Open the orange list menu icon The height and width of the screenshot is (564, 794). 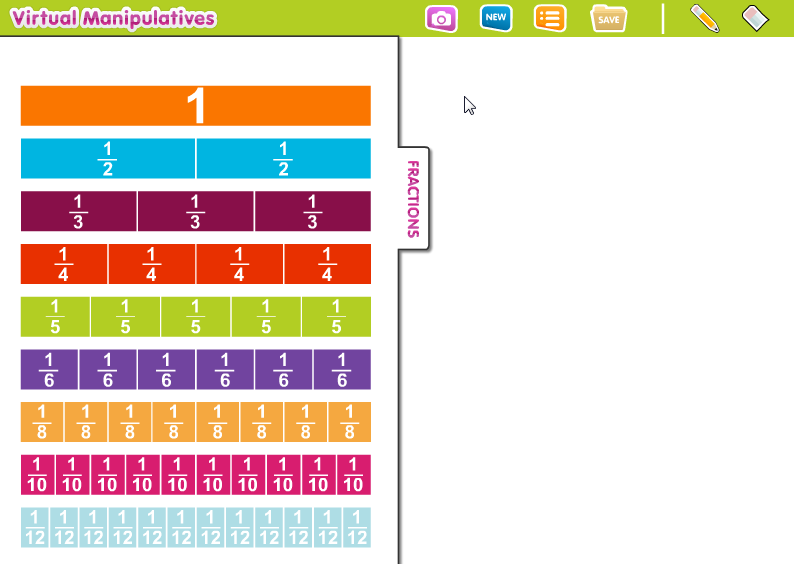point(550,18)
